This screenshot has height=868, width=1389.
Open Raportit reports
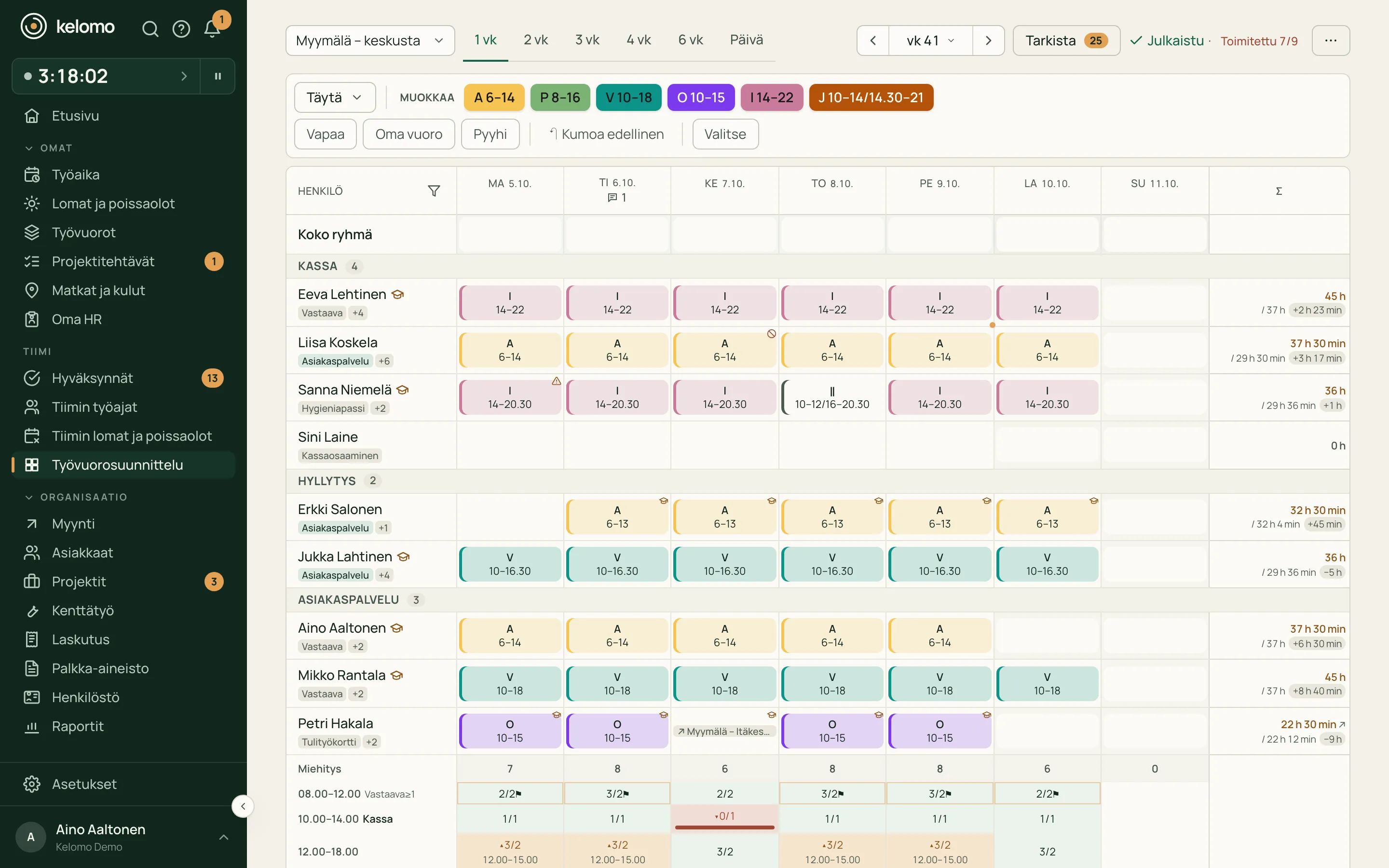click(123, 726)
